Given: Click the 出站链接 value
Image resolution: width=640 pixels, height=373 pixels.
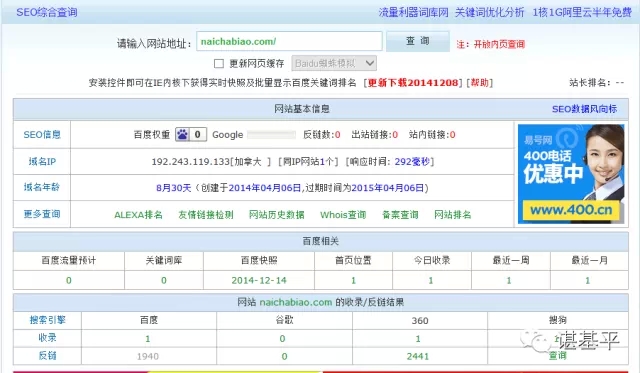Looking at the screenshot, I should click(x=395, y=135).
